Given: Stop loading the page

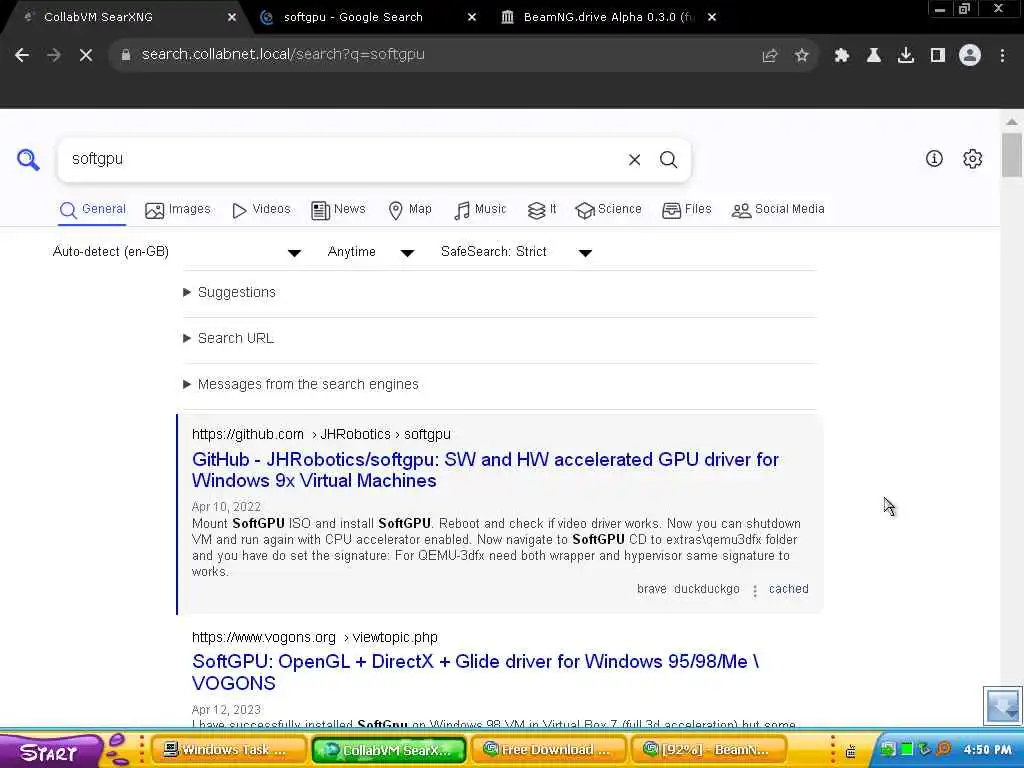Looking at the screenshot, I should (x=86, y=56).
